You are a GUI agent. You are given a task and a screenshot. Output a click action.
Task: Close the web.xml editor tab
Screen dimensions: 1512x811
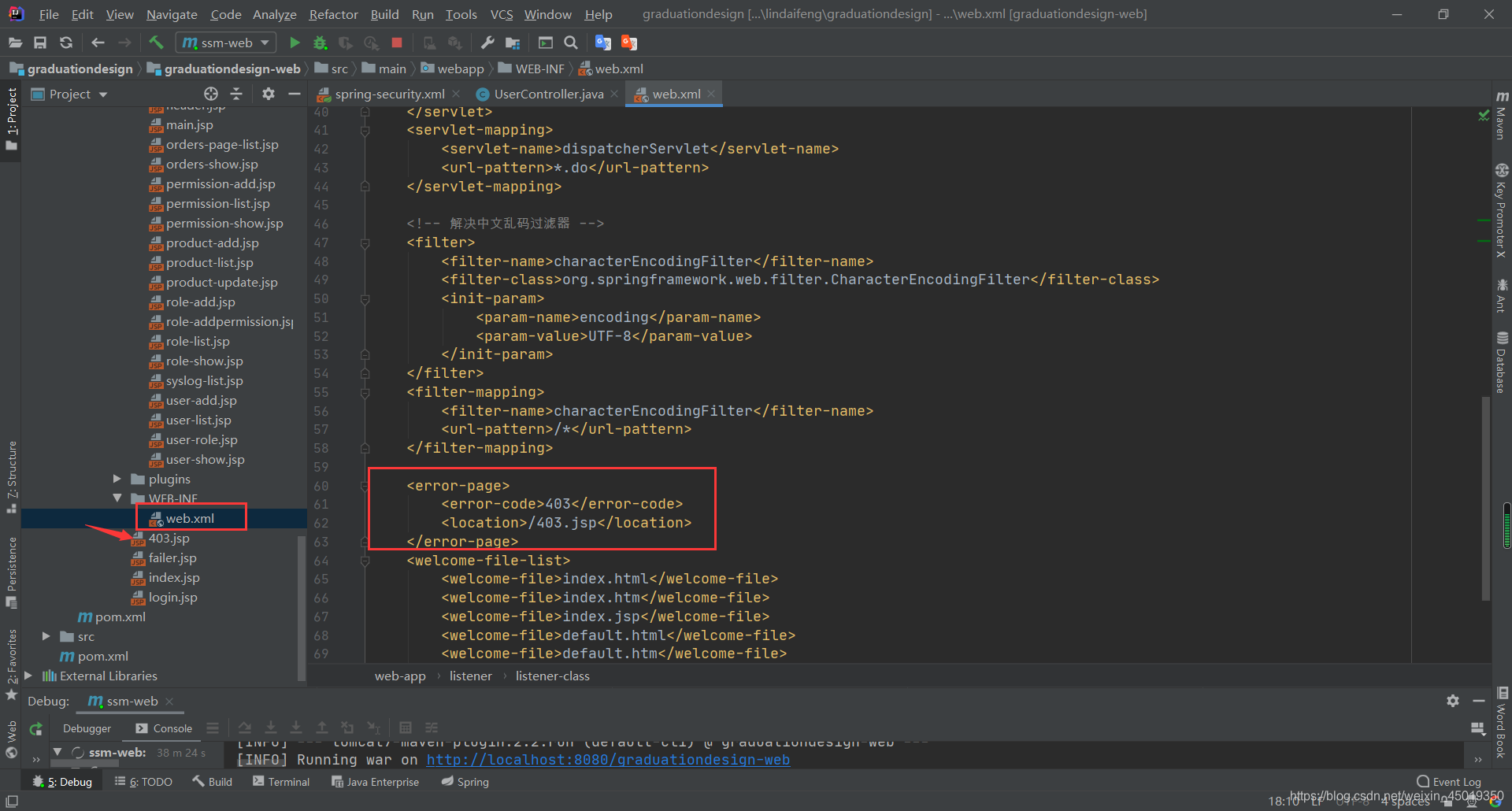point(712,94)
